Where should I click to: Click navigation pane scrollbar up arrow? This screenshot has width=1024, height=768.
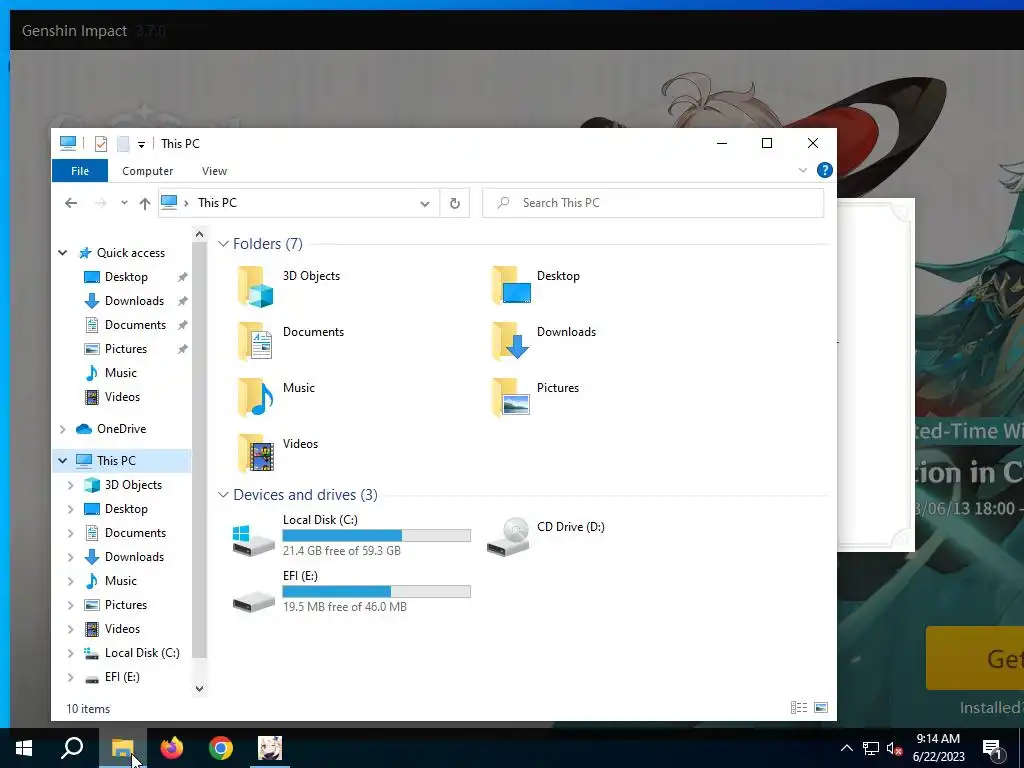click(200, 234)
